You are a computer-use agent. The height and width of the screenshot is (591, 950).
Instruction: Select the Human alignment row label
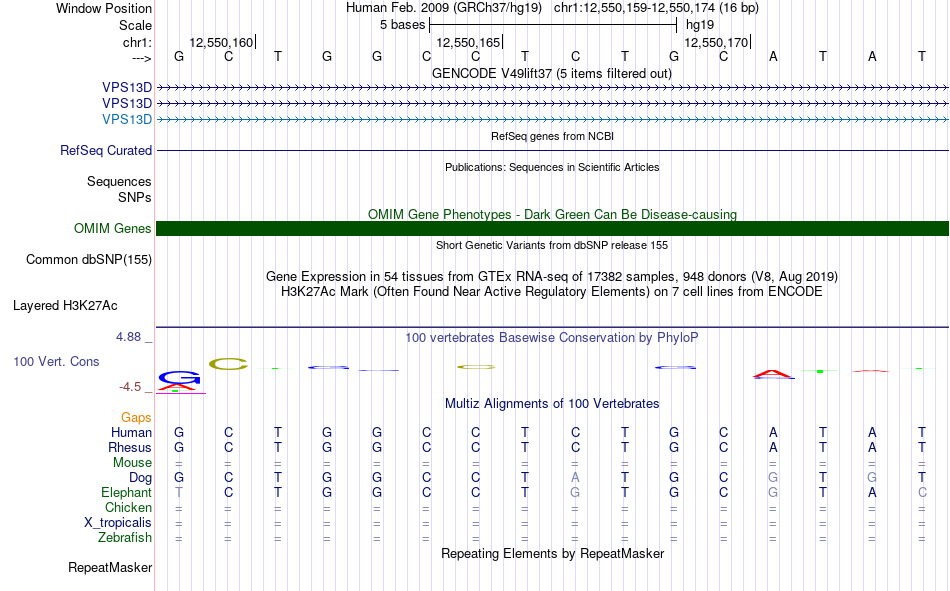tap(131, 433)
